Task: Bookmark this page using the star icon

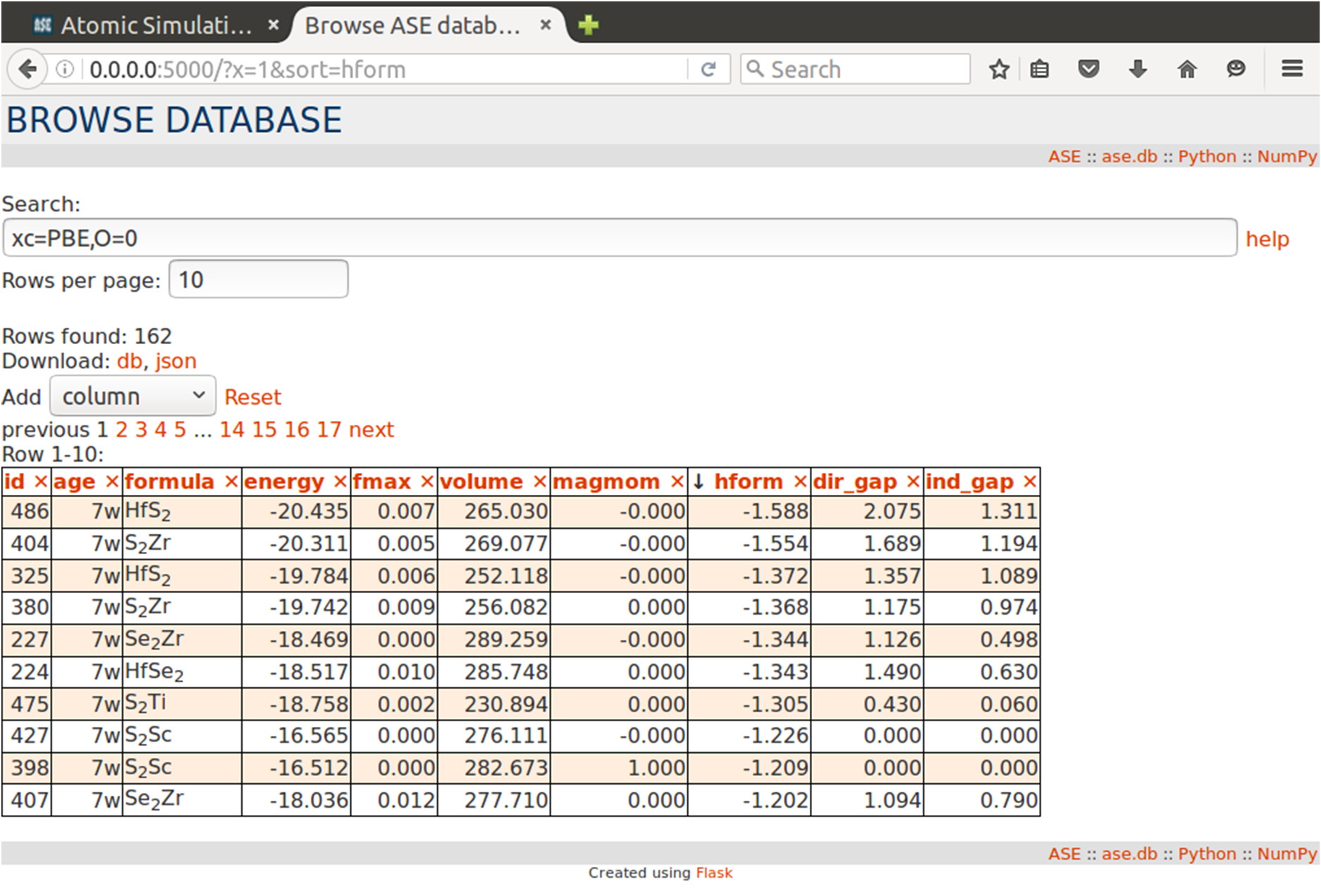Action: click(998, 69)
